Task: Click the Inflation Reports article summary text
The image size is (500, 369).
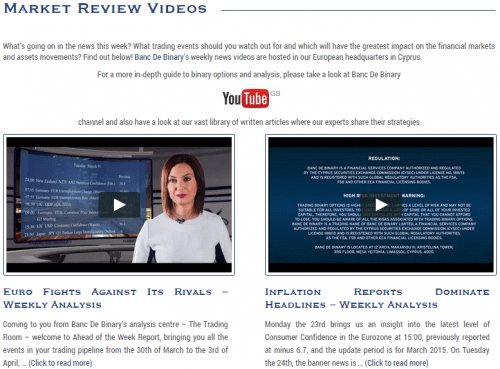Action: pyautogui.click(x=377, y=343)
